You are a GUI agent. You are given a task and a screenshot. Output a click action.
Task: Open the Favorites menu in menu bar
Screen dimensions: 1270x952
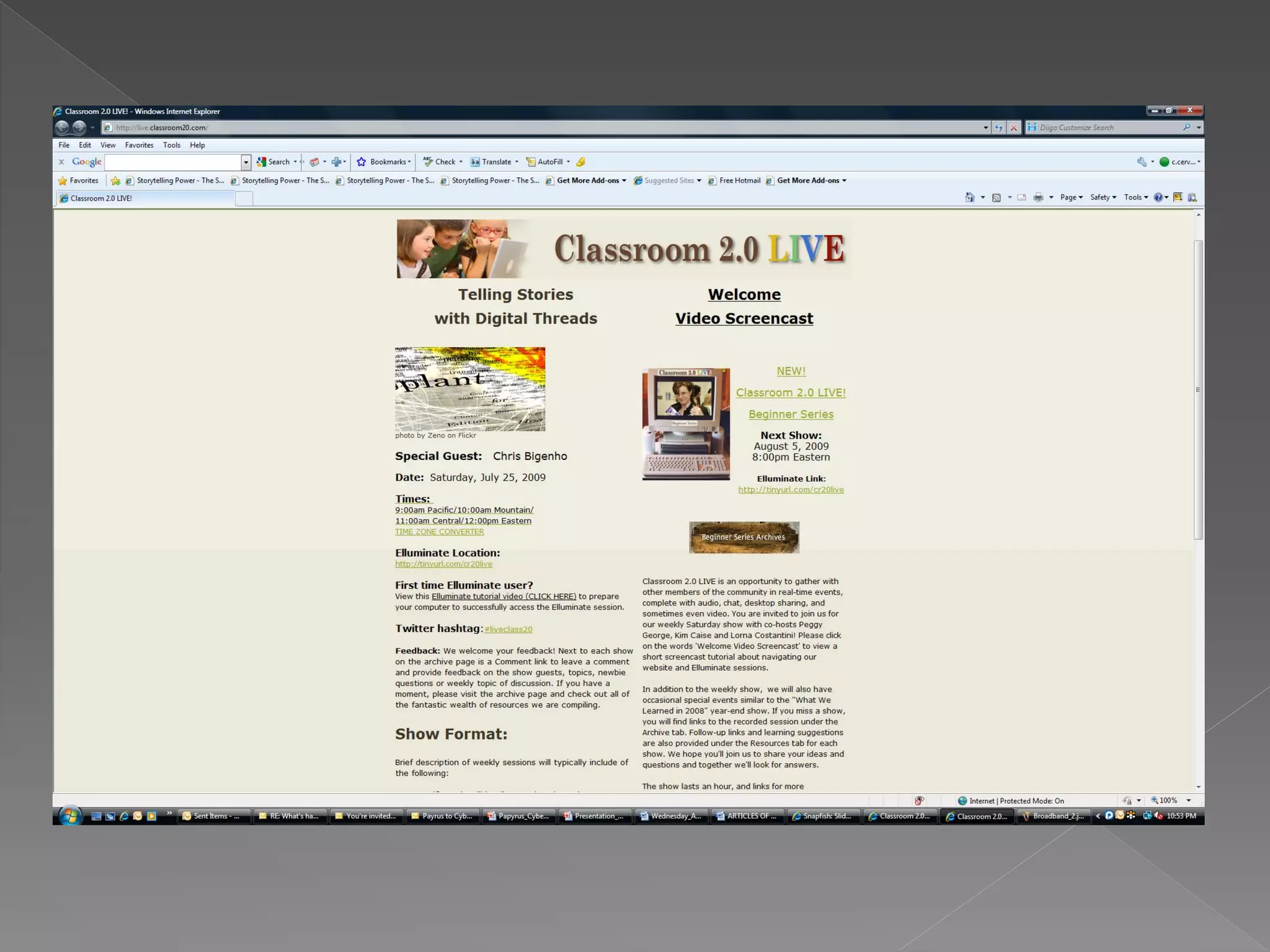[139, 145]
